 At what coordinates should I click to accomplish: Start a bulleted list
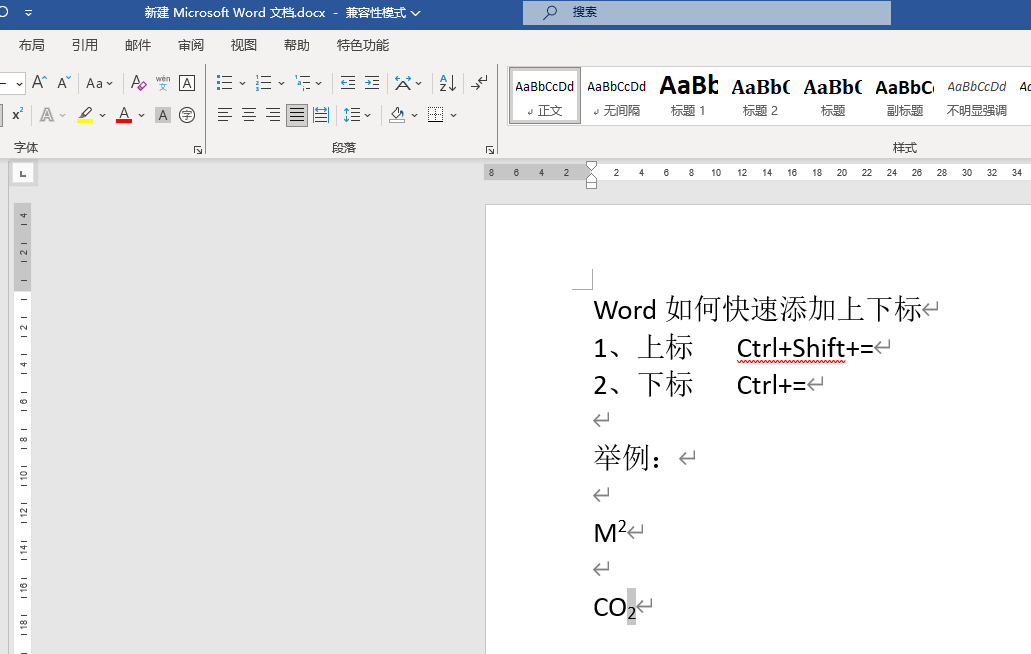click(225, 83)
